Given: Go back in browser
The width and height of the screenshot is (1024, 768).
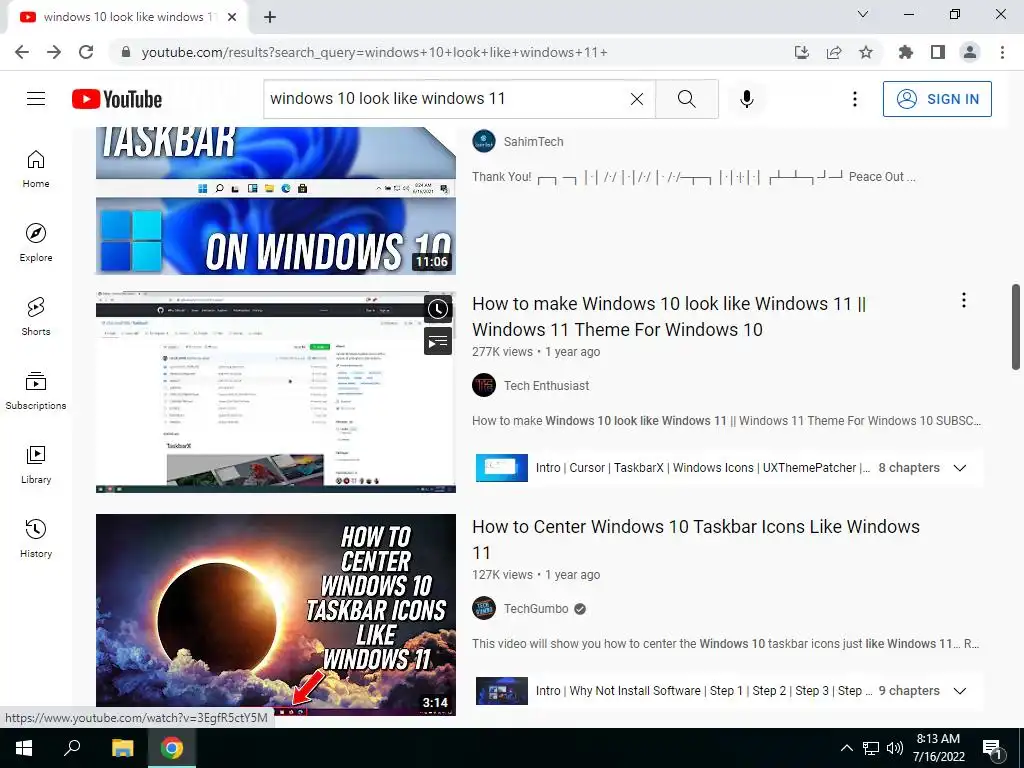Looking at the screenshot, I should pyautogui.click(x=22, y=52).
